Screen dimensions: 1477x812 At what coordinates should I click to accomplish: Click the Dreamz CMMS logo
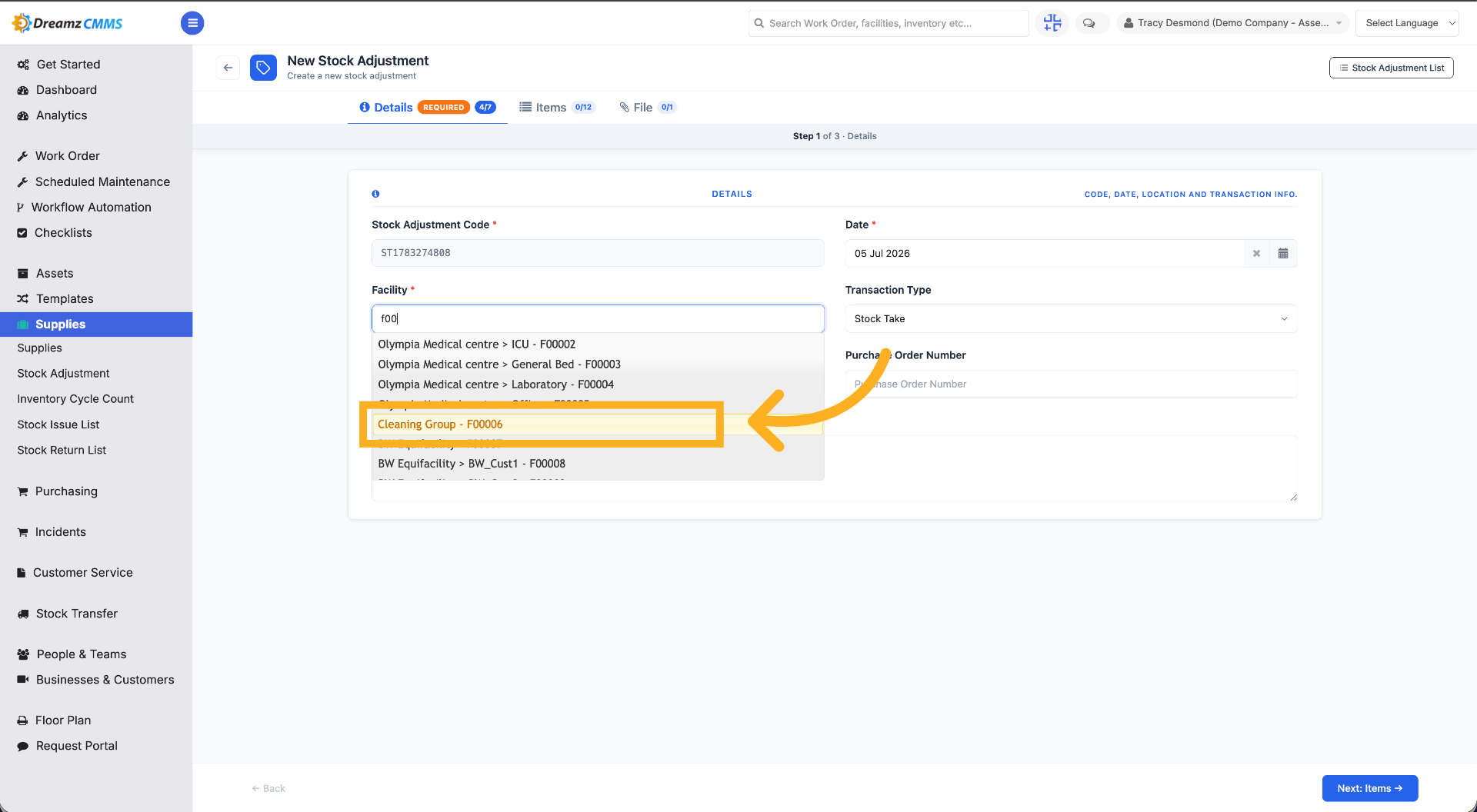tap(67, 23)
